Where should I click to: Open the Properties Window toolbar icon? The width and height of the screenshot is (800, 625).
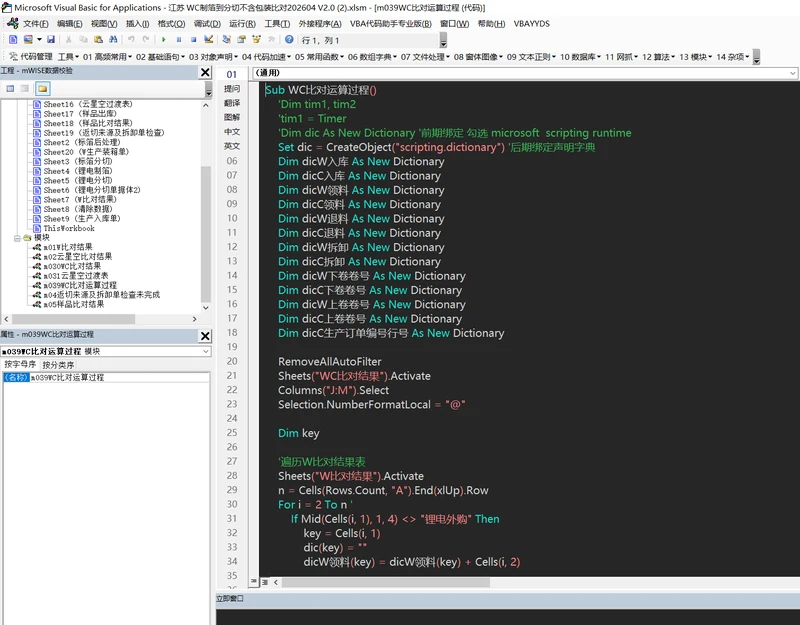pyautogui.click(x=241, y=39)
